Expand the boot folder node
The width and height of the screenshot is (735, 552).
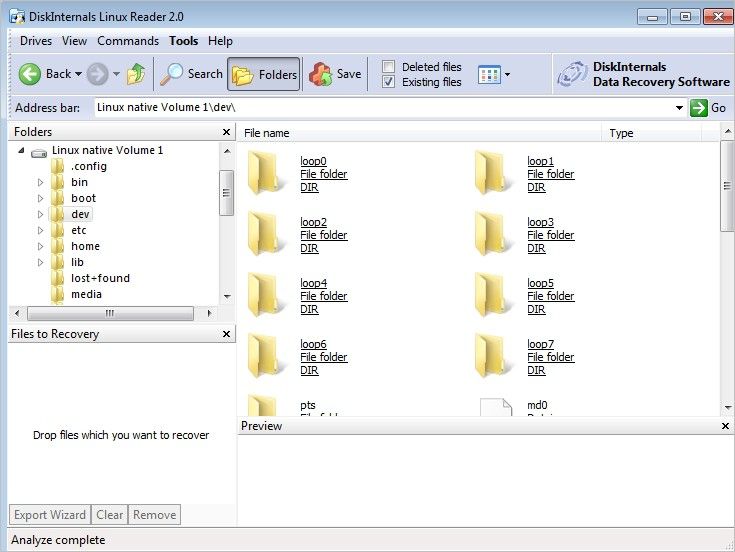(x=40, y=198)
